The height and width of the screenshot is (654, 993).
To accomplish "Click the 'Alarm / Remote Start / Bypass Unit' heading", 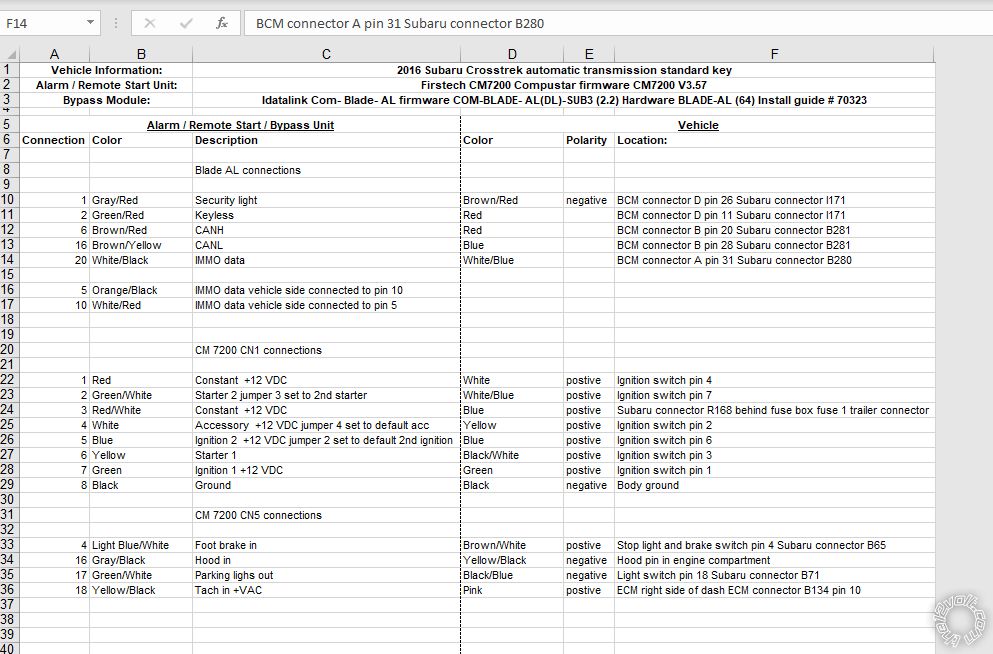I will [x=240, y=125].
